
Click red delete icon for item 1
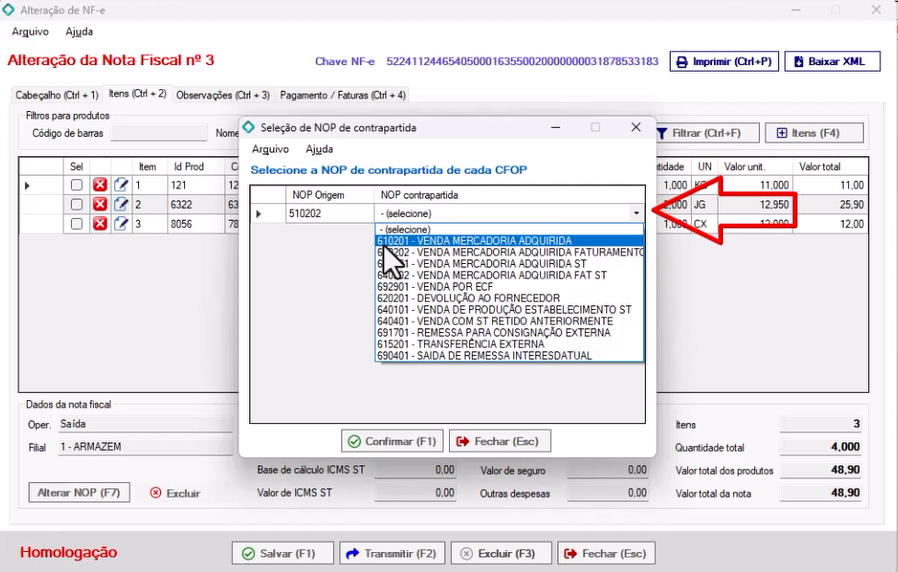tap(100, 185)
